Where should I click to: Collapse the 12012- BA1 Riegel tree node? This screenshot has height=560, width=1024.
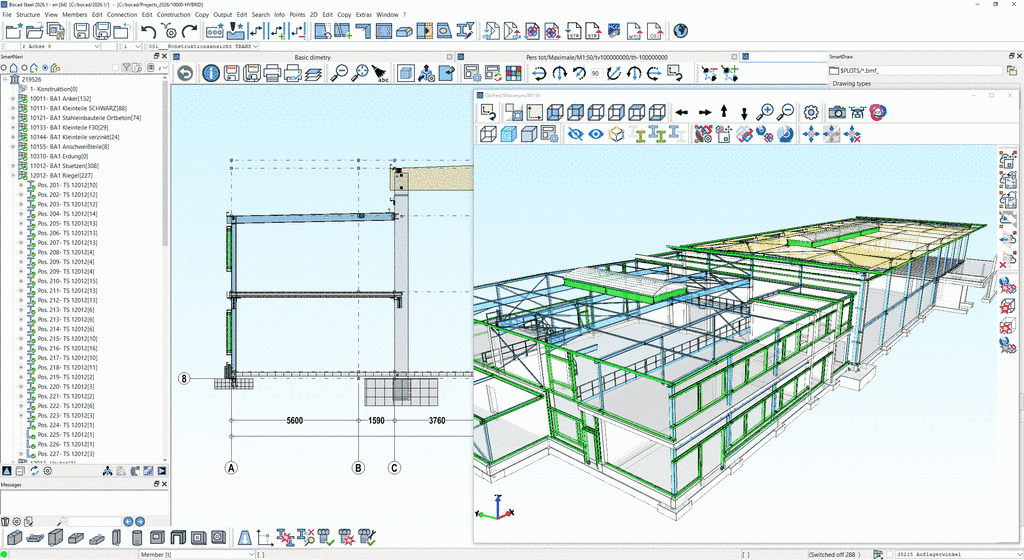point(12,176)
